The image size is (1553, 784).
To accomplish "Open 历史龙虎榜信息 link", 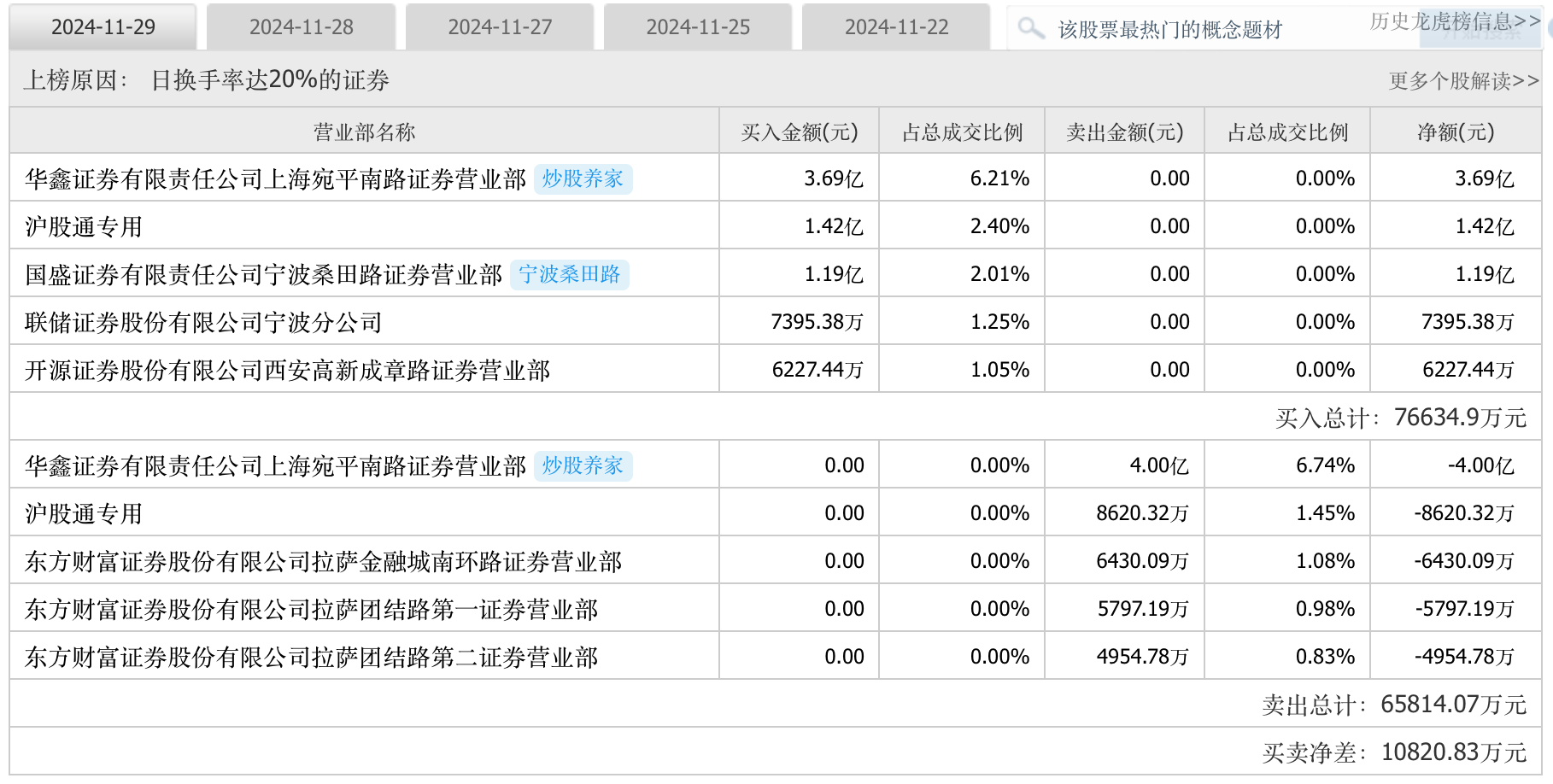I will click(x=1455, y=21).
